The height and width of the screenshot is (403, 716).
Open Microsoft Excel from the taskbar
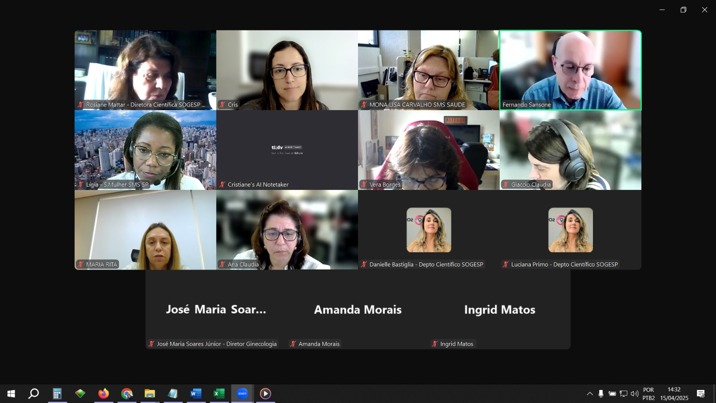pyautogui.click(x=219, y=393)
